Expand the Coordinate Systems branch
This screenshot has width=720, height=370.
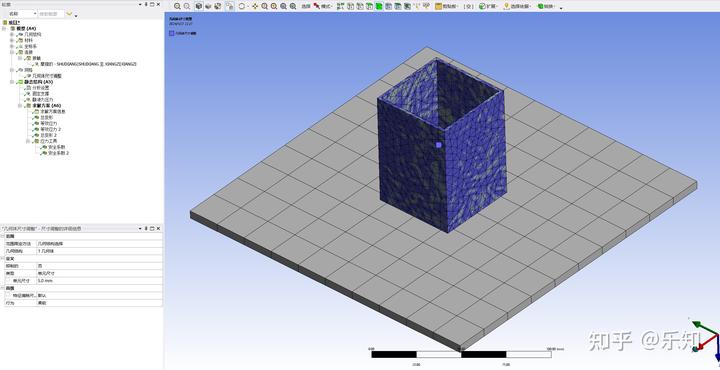12,46
